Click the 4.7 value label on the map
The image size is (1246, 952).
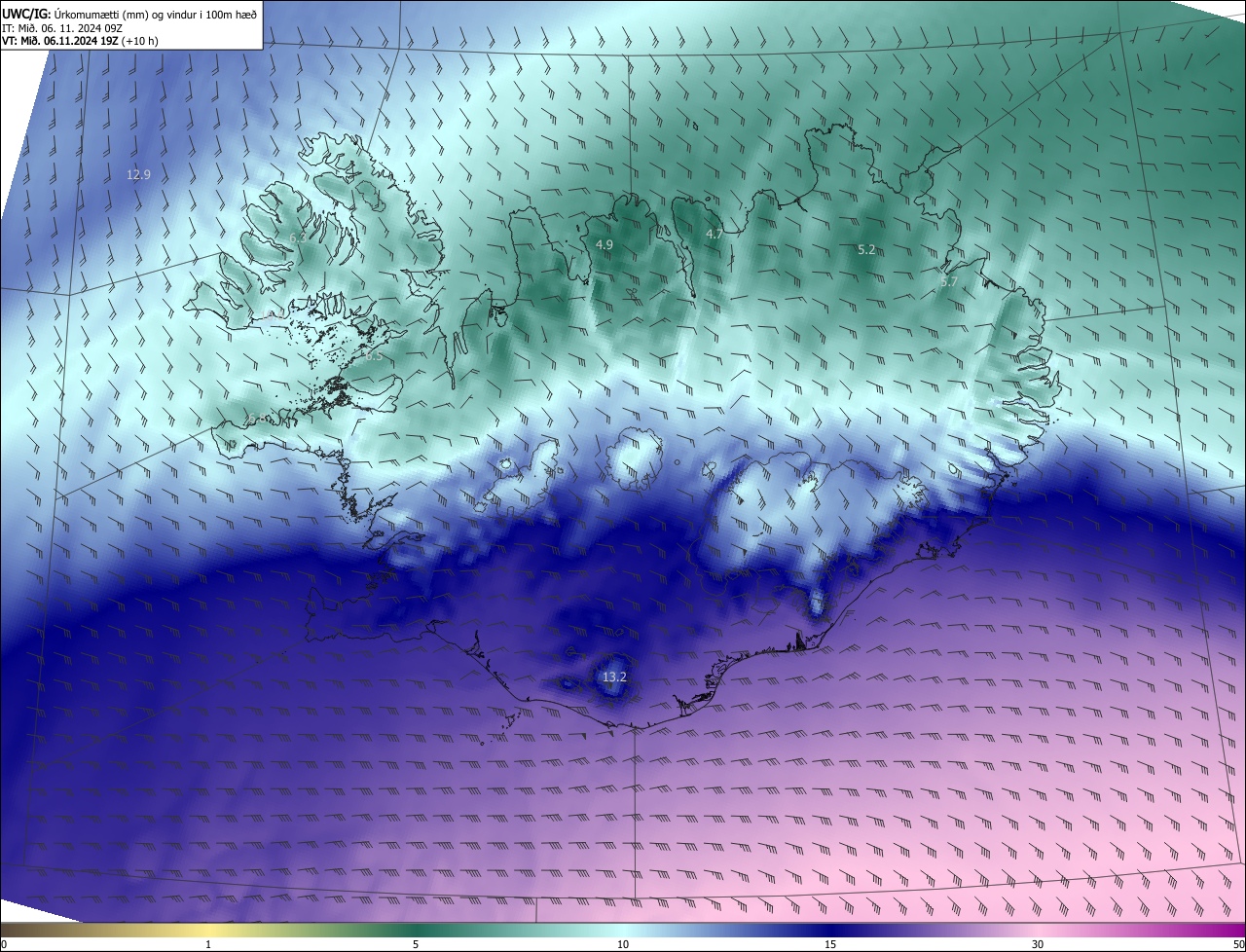click(715, 234)
